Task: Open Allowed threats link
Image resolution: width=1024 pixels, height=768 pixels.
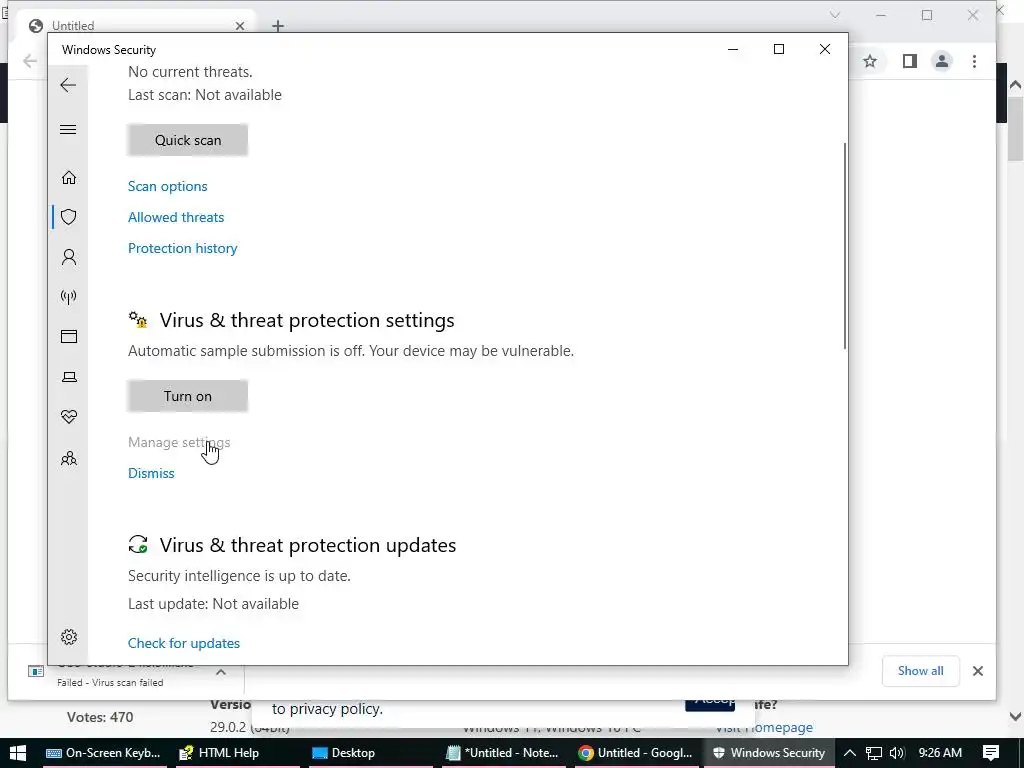Action: point(176,217)
